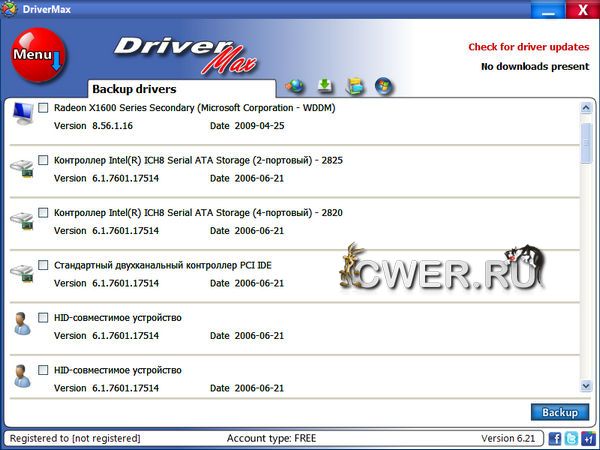This screenshot has width=600, height=450.
Task: Click the Google +1 icon
Action: 587,438
